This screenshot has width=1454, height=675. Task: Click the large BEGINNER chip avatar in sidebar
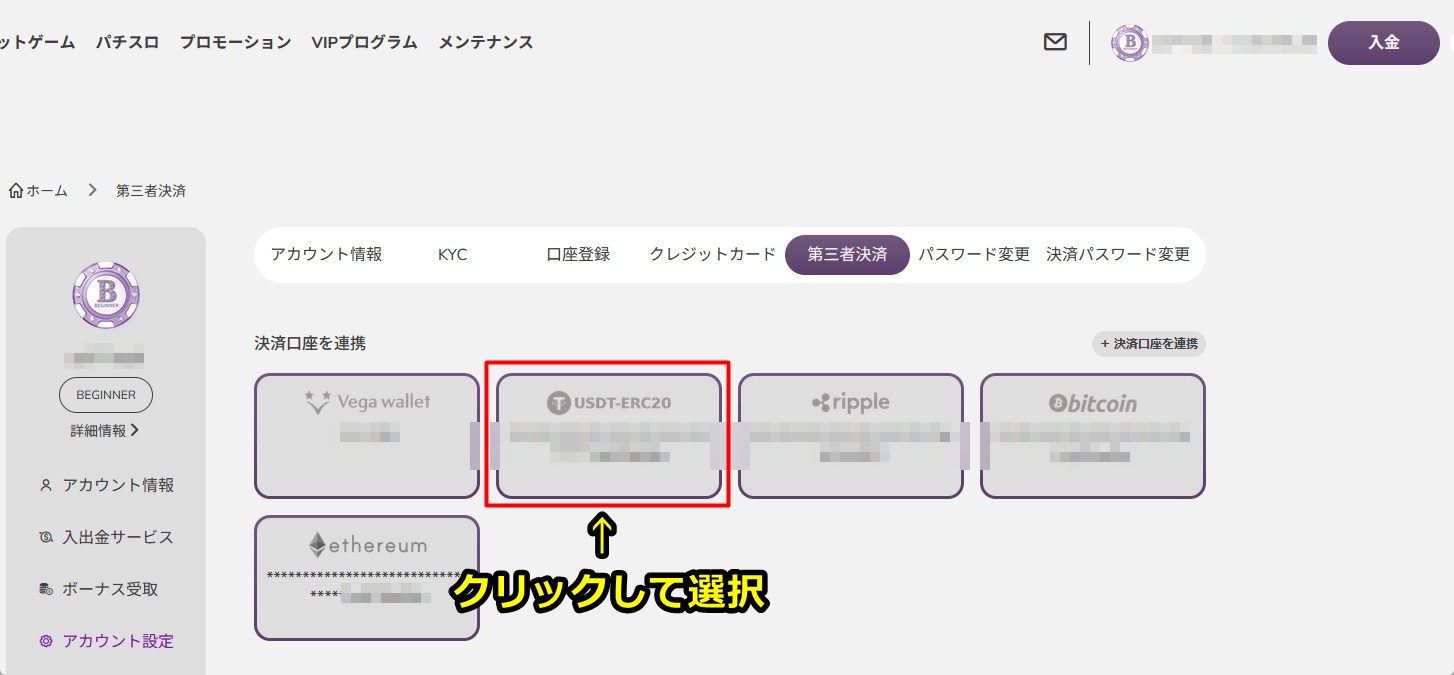(106, 296)
